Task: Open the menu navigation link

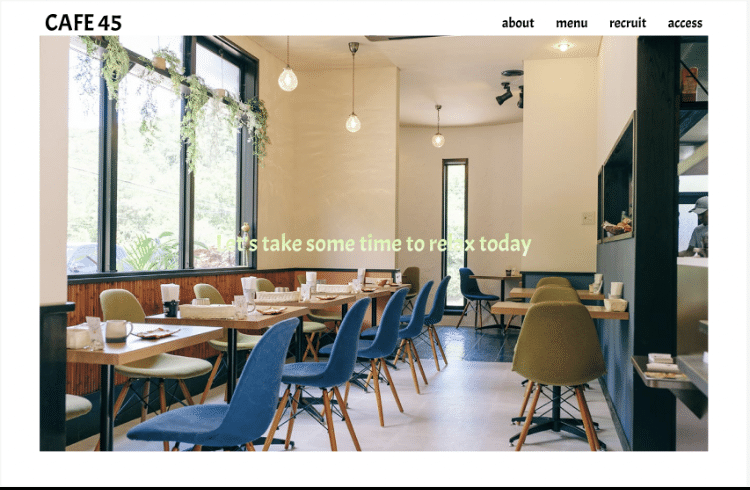Action: pos(572,23)
